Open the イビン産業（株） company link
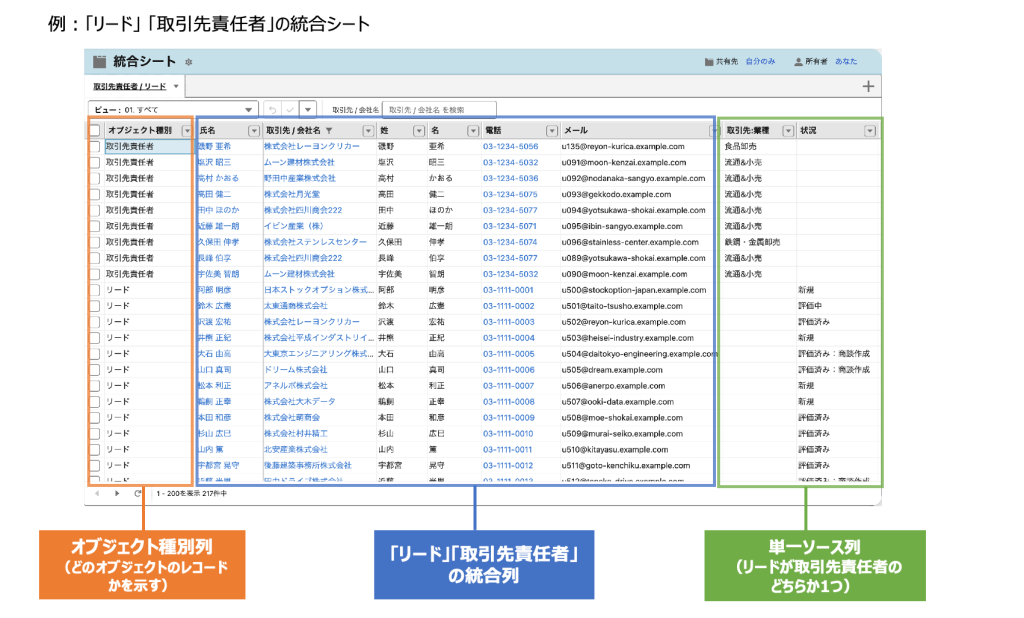Screen dimensions: 1024x618 coord(294,226)
